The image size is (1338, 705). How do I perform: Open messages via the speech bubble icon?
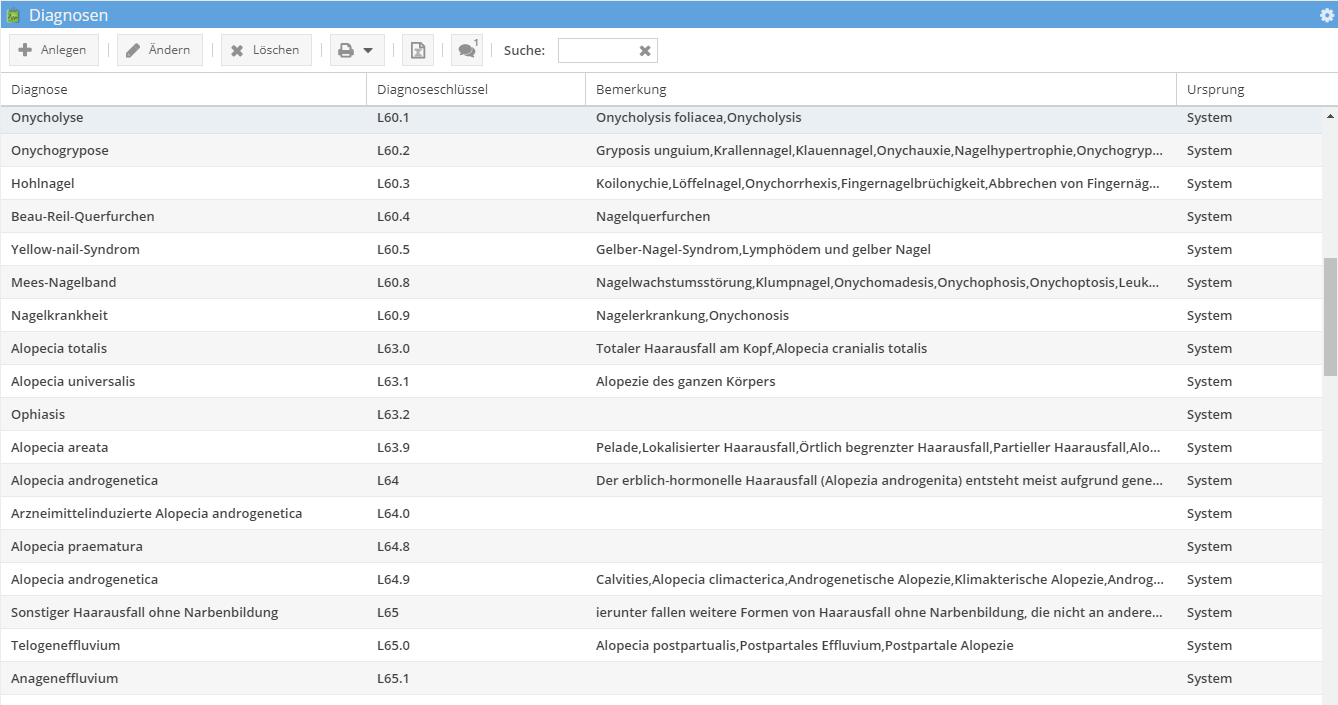coord(466,50)
